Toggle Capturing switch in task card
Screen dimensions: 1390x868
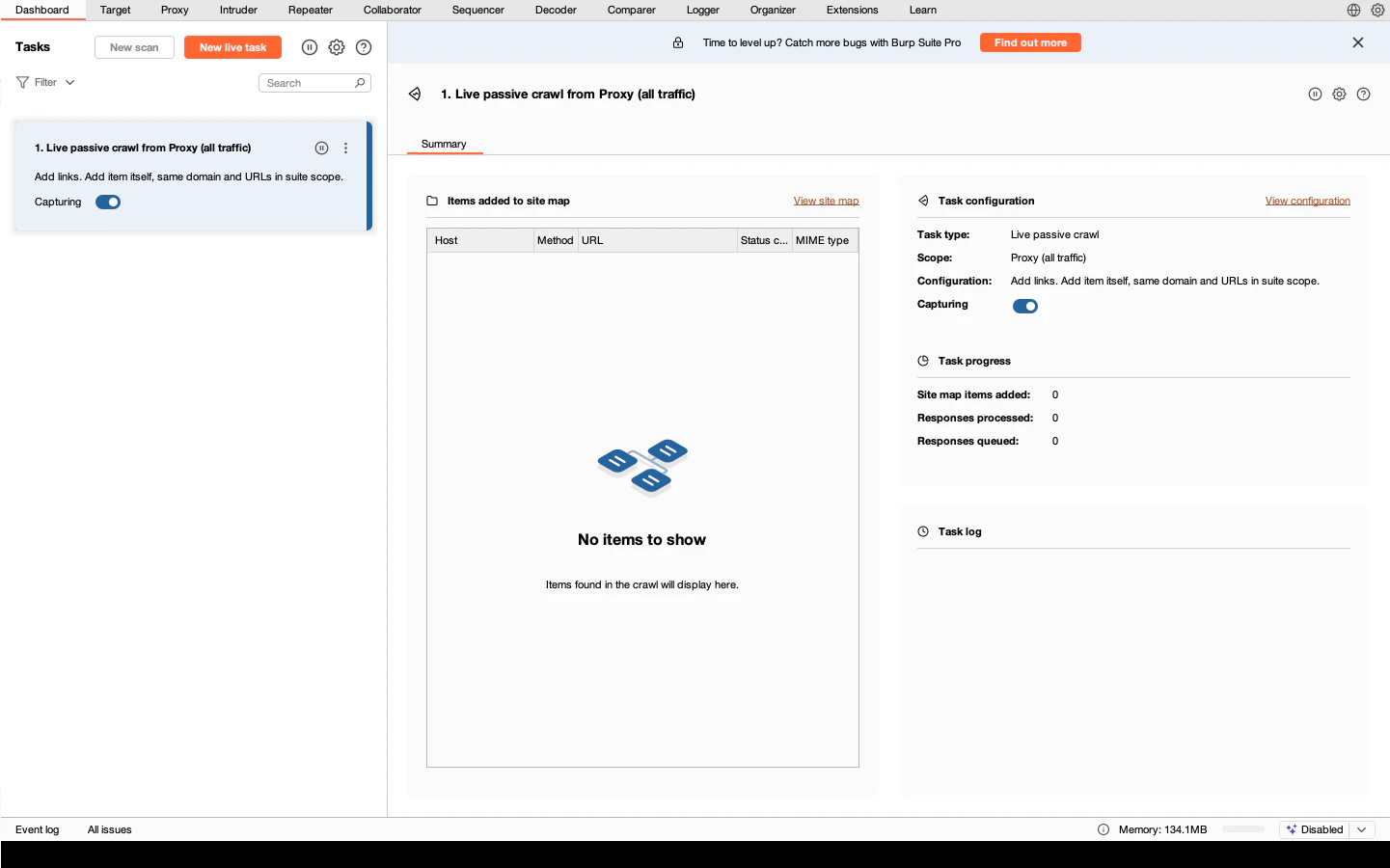point(108,203)
